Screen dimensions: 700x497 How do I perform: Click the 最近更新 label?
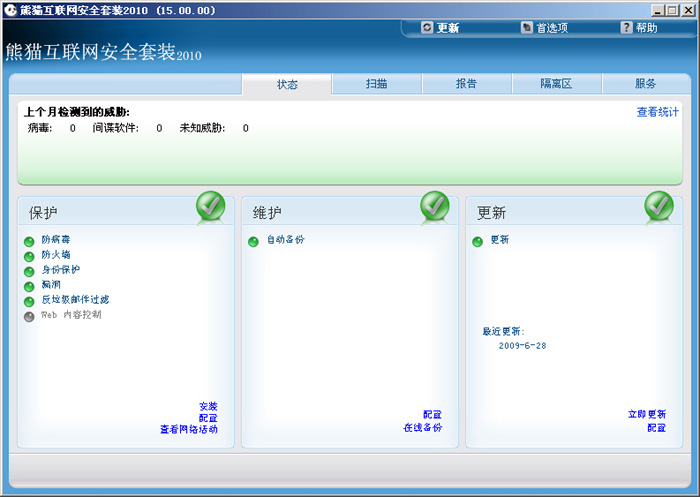(503, 331)
